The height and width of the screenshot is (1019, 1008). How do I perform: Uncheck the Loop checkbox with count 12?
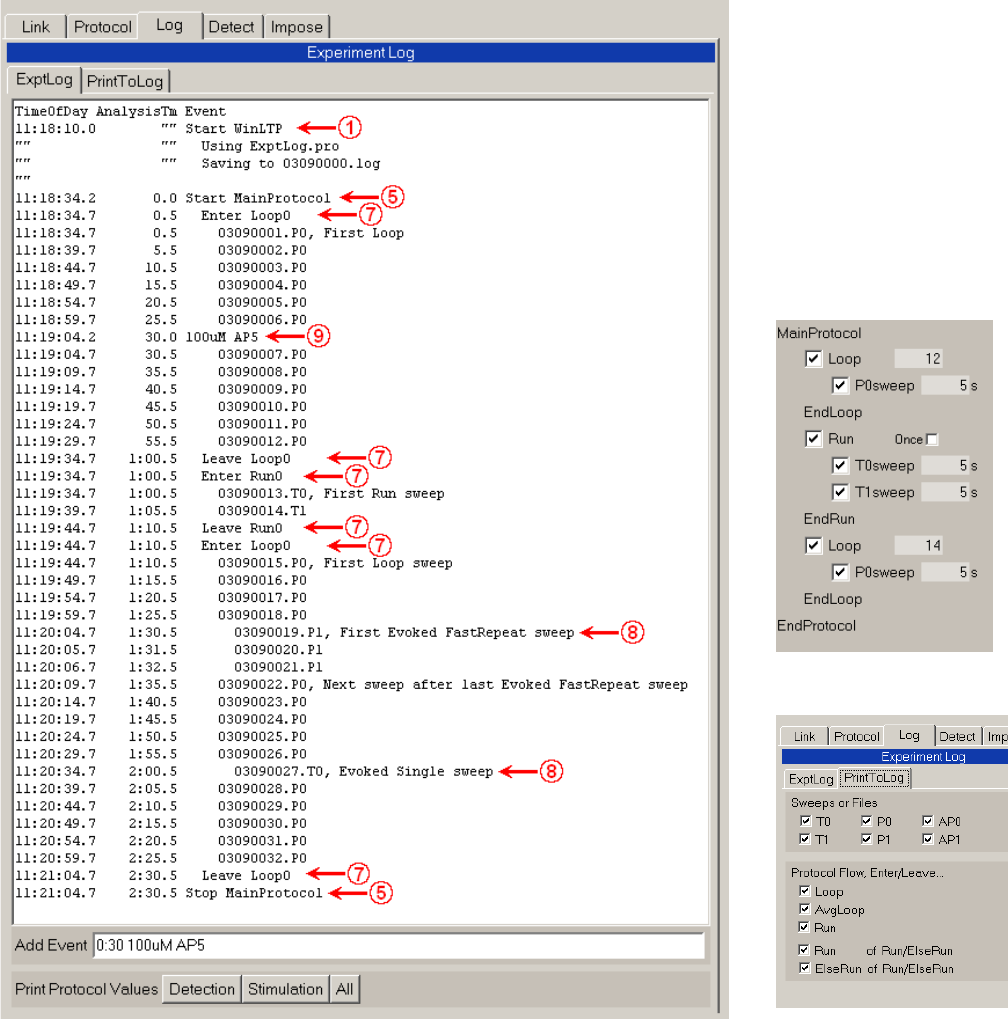tap(814, 359)
